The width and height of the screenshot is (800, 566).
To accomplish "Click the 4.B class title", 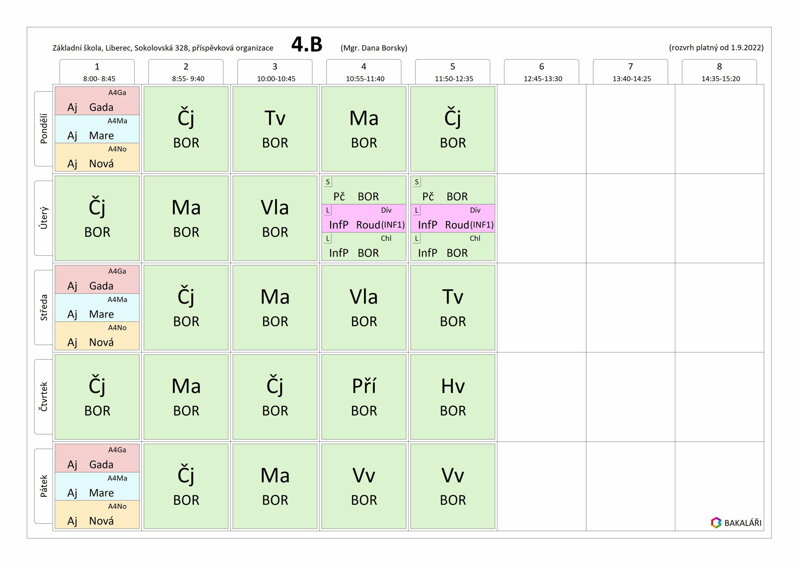I will click(308, 44).
